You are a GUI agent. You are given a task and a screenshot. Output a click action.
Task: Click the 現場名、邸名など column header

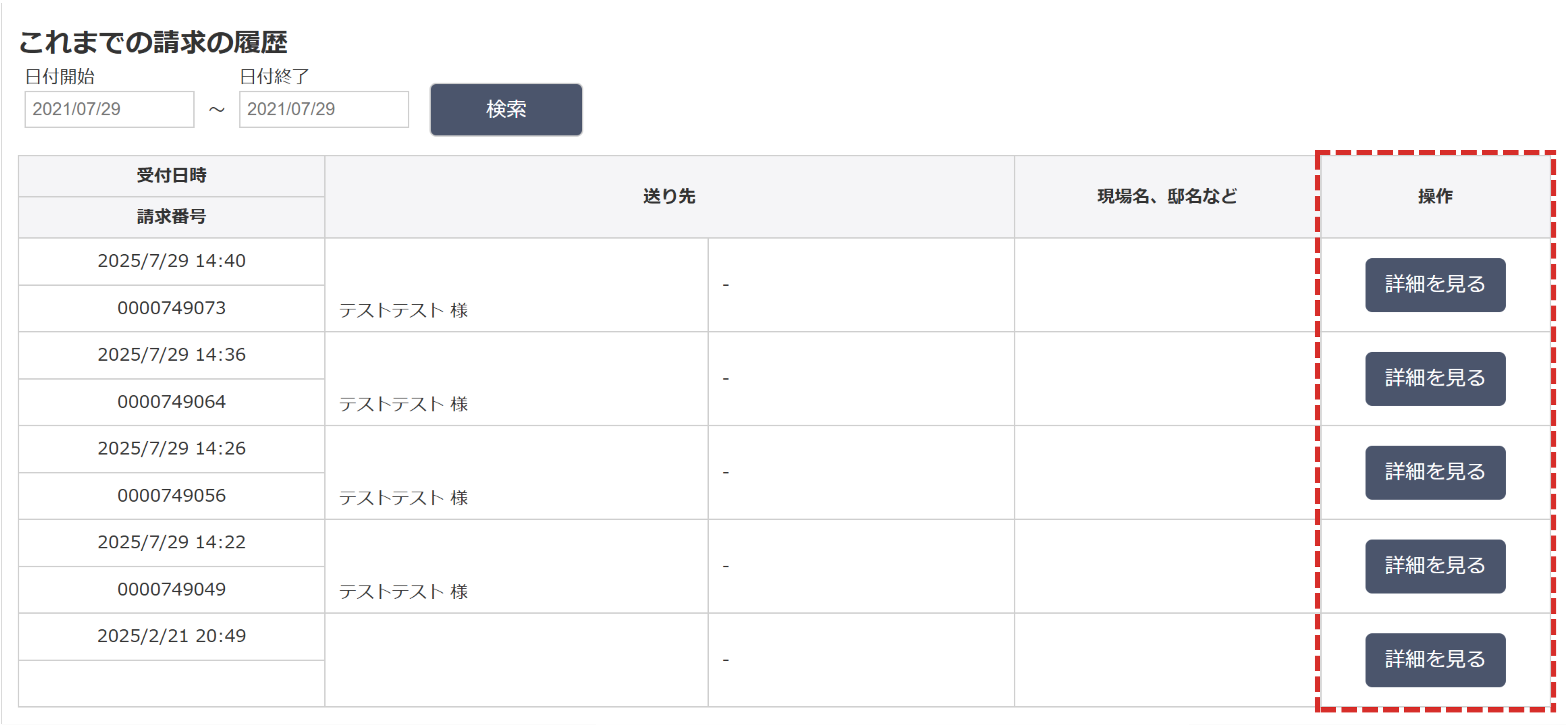coord(1166,197)
